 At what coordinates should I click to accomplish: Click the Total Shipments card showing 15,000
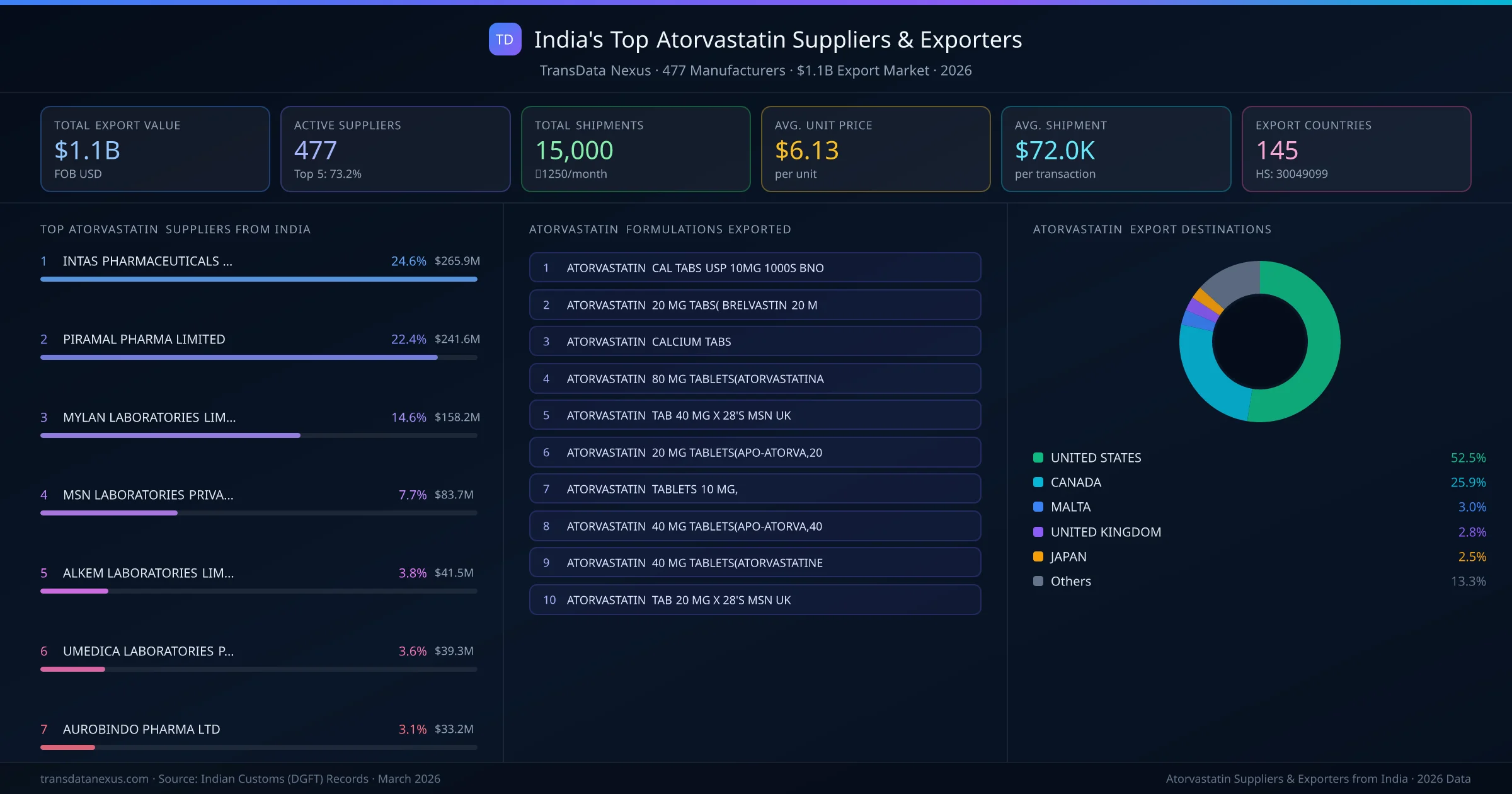[x=635, y=149]
